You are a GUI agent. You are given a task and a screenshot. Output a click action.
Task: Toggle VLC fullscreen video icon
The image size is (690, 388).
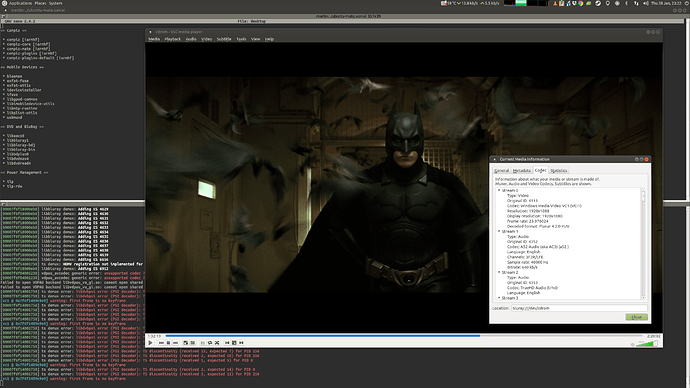(x=186, y=343)
